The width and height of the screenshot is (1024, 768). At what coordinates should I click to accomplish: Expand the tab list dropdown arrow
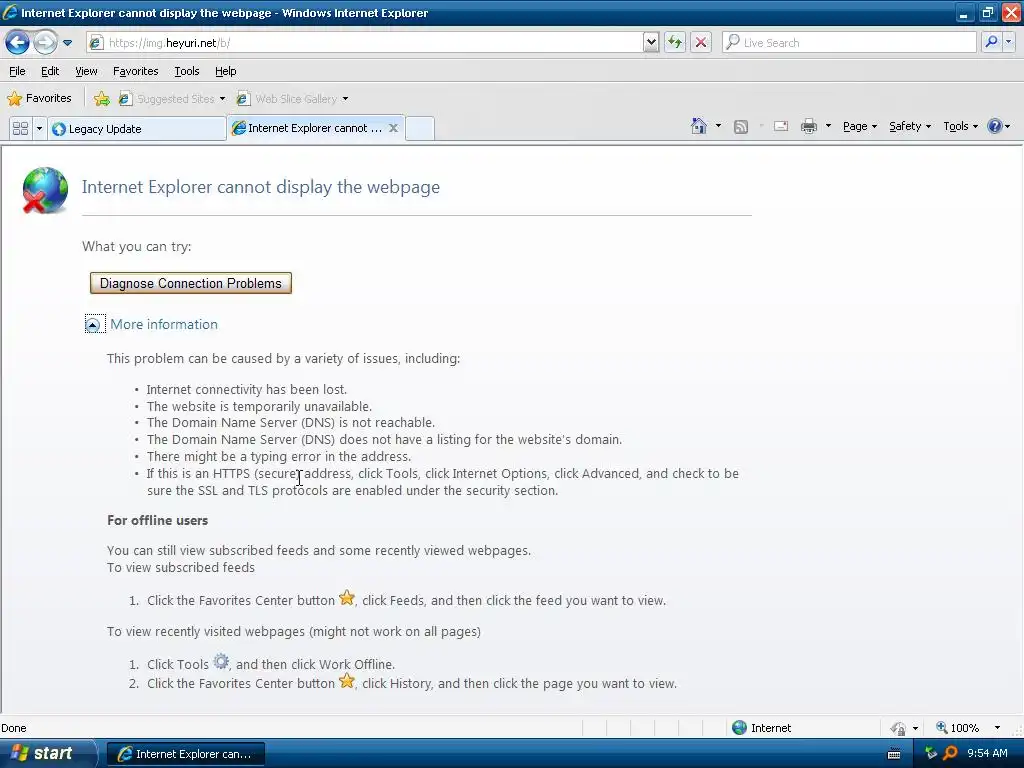pyautogui.click(x=39, y=128)
